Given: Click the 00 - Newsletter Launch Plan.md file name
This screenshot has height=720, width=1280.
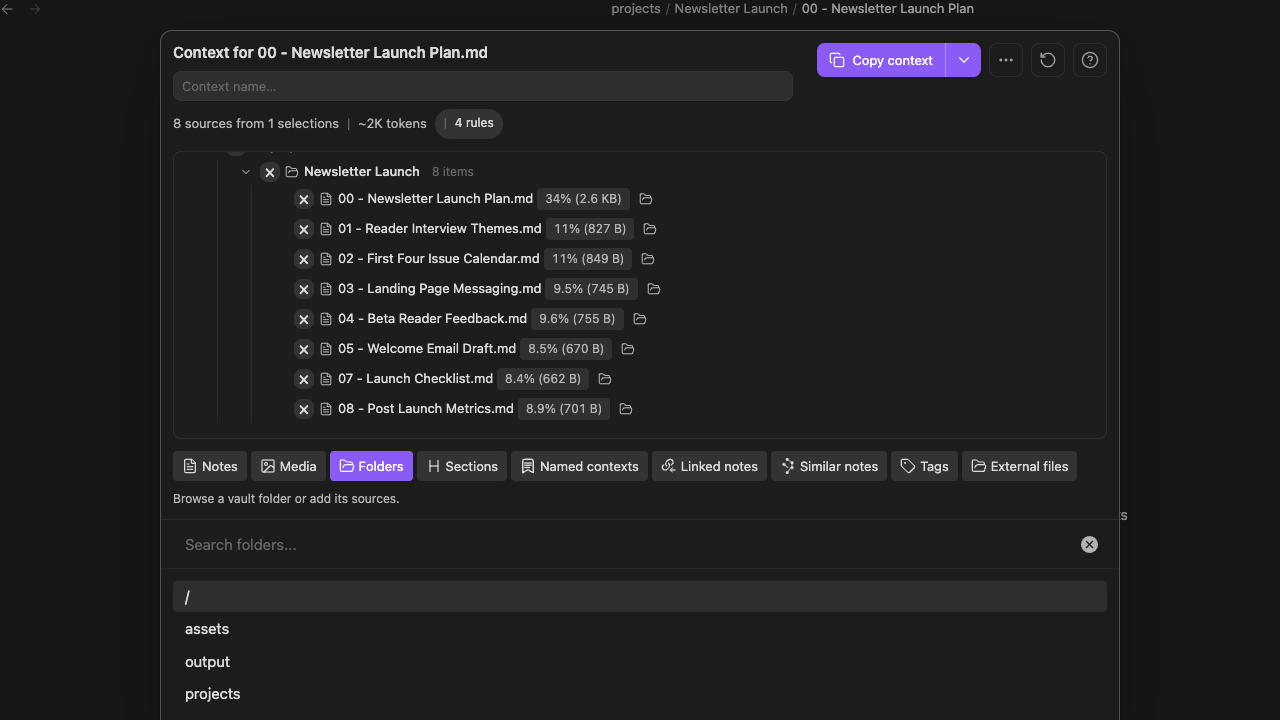Looking at the screenshot, I should pyautogui.click(x=435, y=199).
